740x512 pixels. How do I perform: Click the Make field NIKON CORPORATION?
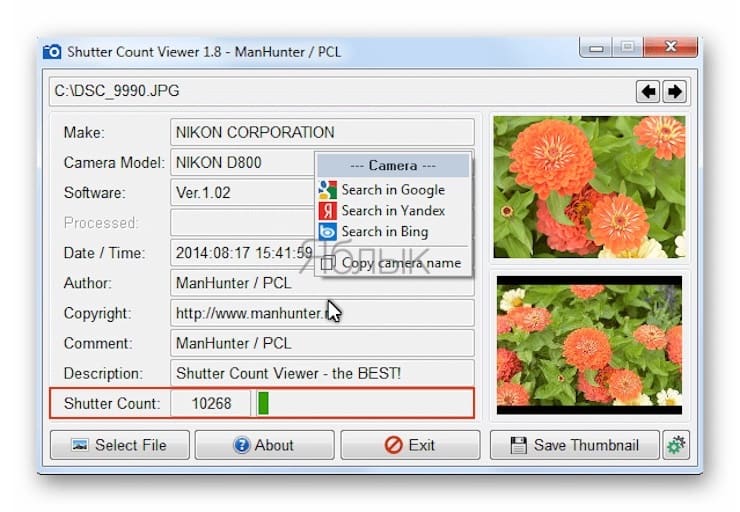[322, 132]
